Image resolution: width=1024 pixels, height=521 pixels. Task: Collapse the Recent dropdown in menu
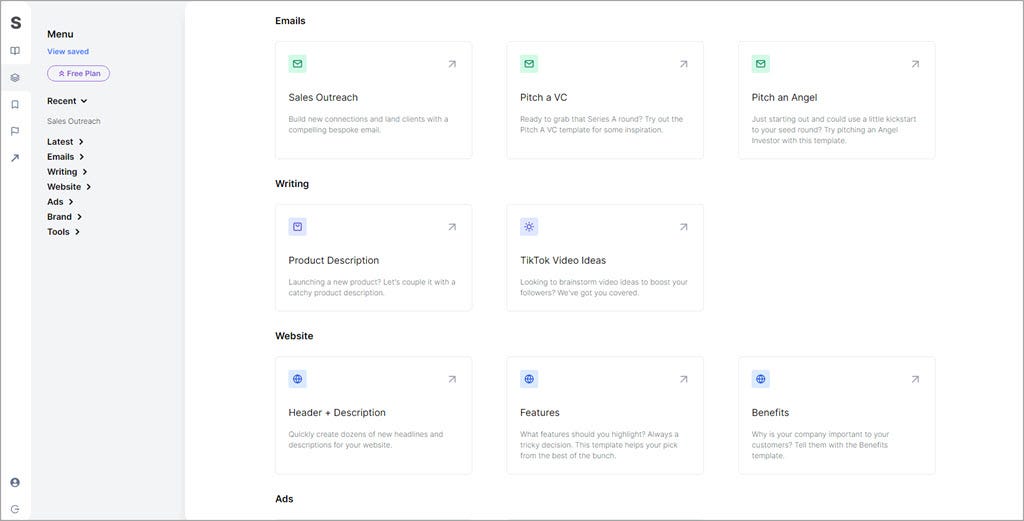[67, 101]
